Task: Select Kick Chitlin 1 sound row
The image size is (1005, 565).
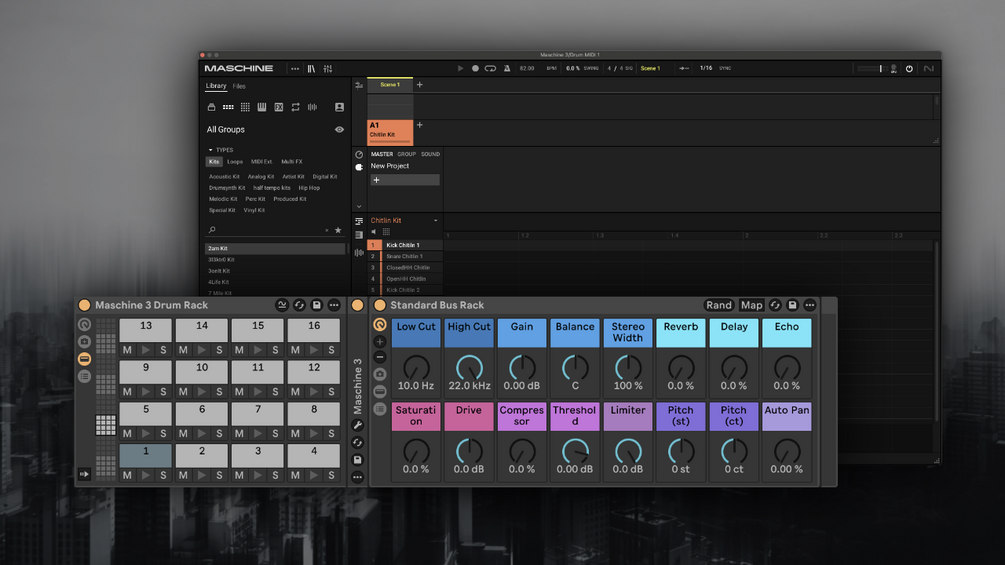Action: pyautogui.click(x=404, y=245)
